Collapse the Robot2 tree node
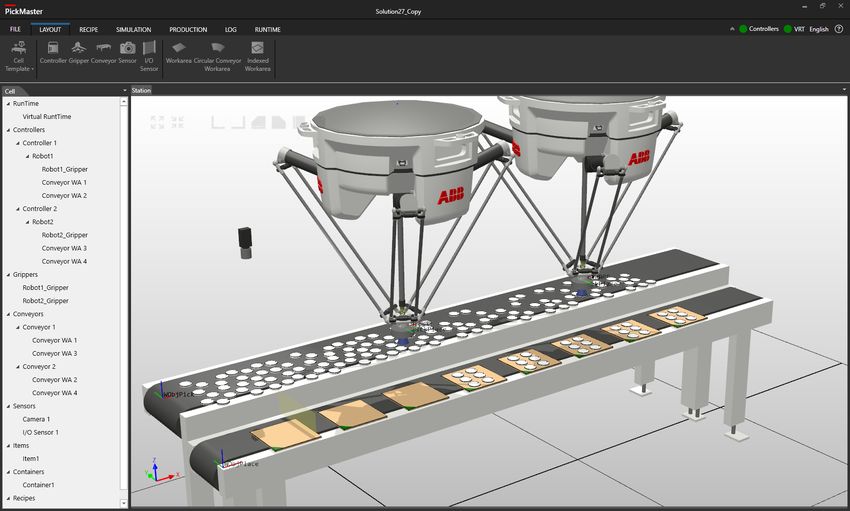 pyautogui.click(x=28, y=222)
